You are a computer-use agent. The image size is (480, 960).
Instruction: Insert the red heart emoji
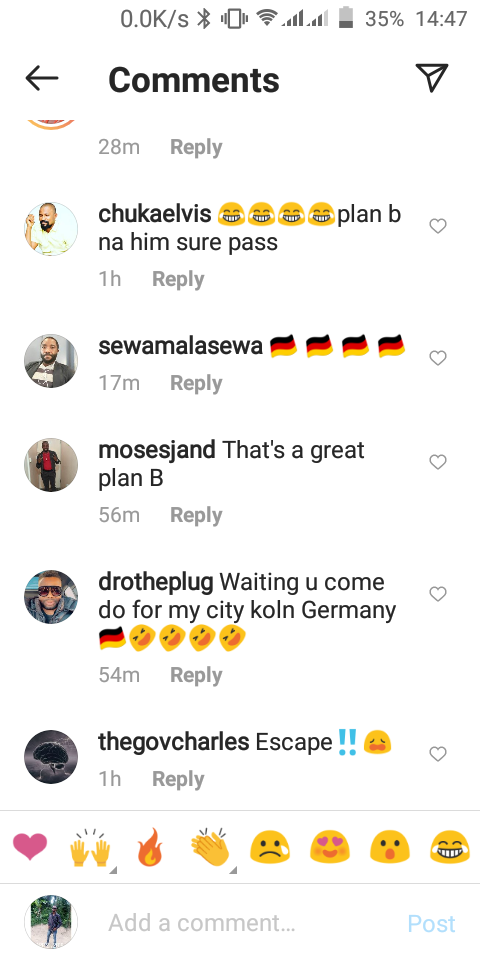pos(30,849)
